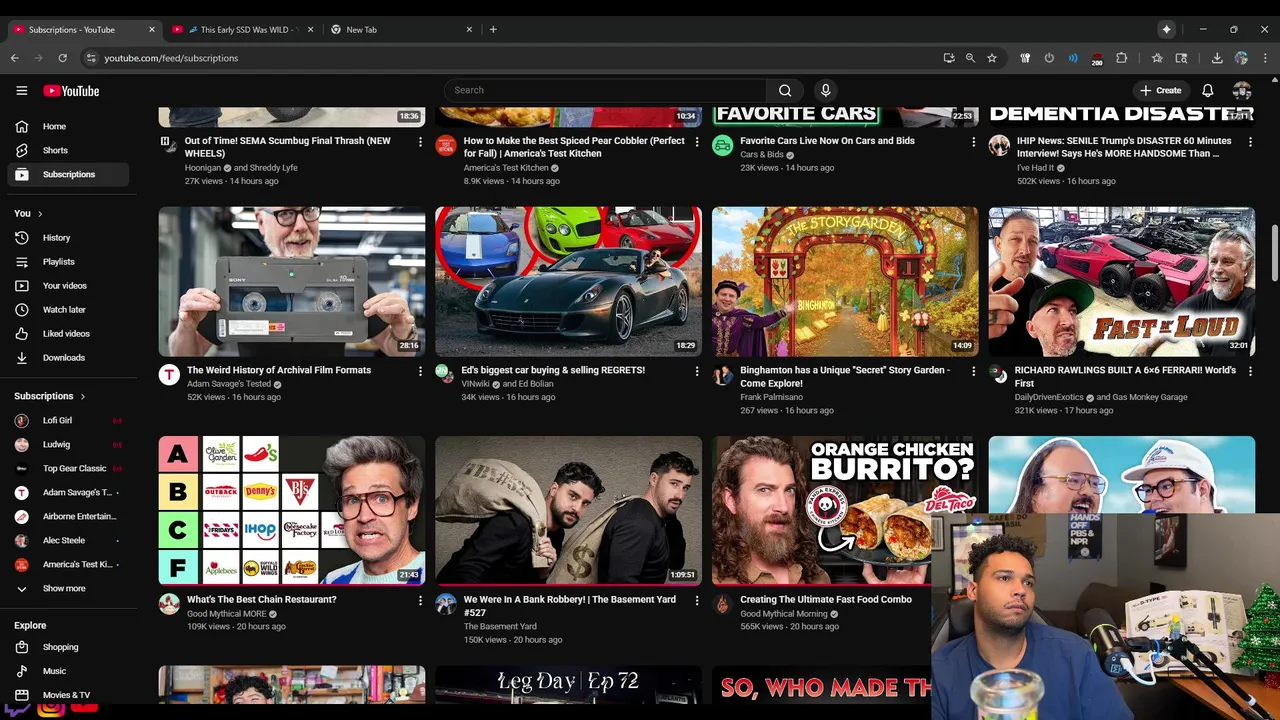Open the YouTube hamburger guide menu
The width and height of the screenshot is (1280, 720).
(21, 90)
